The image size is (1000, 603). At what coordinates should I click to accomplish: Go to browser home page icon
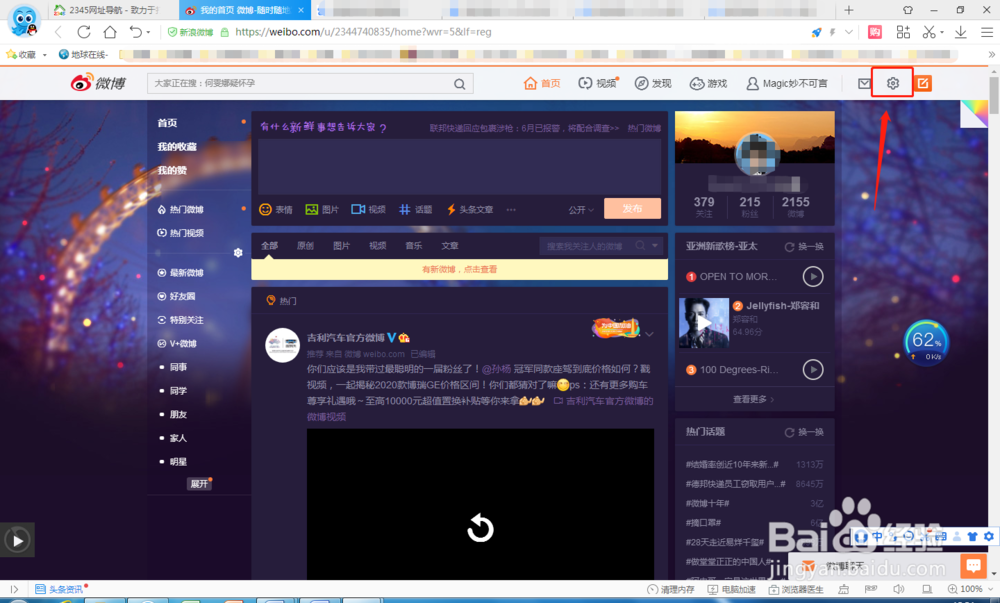point(110,32)
